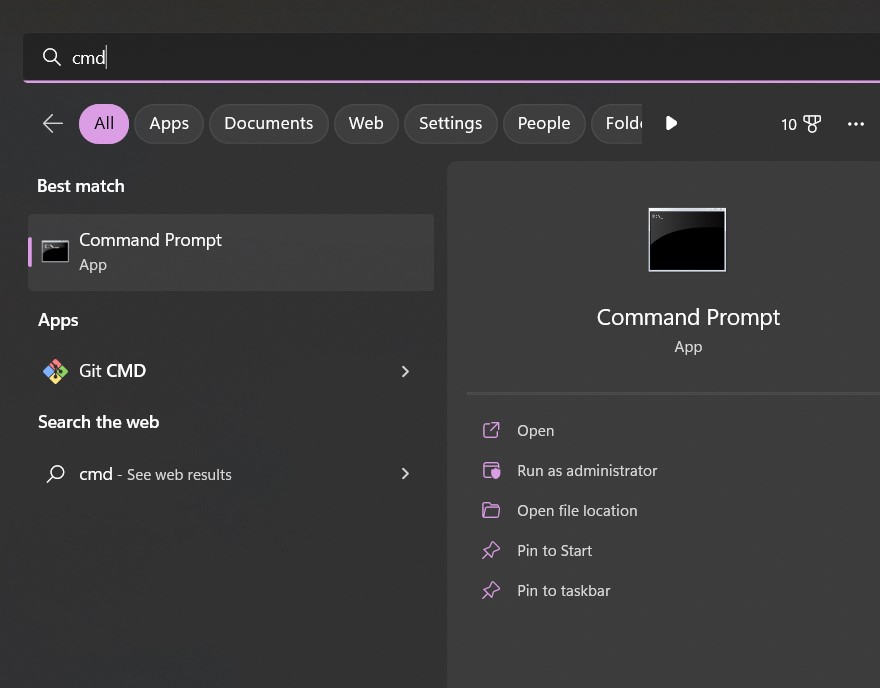Click the Run as administrator shield icon

[x=491, y=471]
